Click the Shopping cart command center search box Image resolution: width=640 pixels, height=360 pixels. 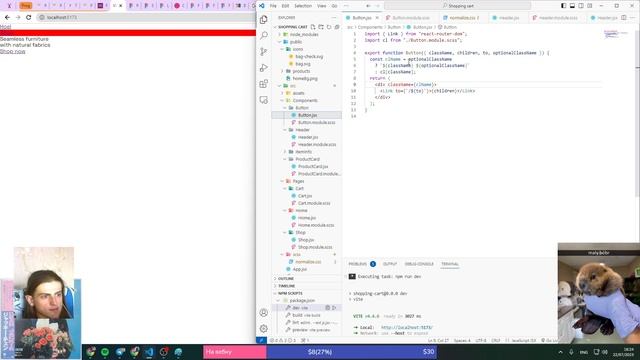[x=458, y=6]
